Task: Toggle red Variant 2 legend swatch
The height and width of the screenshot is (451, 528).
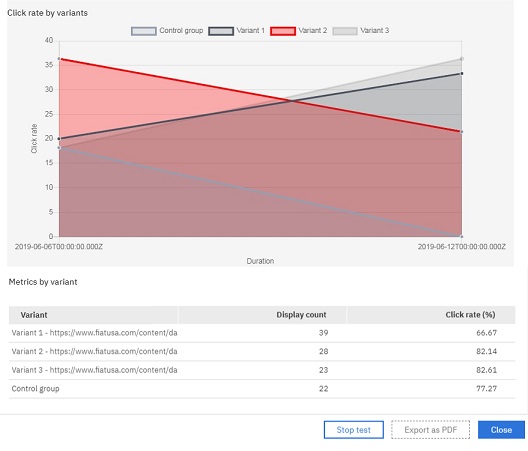Action: pos(283,31)
